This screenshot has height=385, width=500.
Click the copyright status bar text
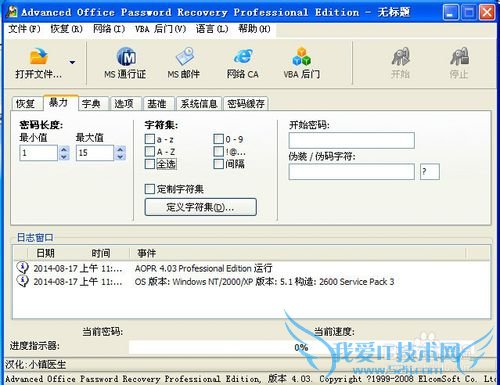pos(250,379)
